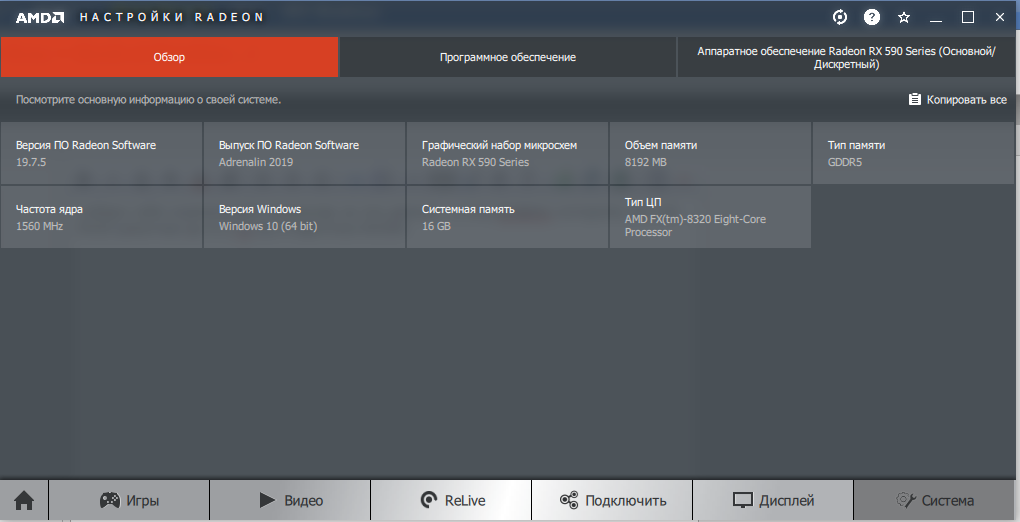This screenshot has height=522, width=1020.
Task: Open the Дисплей tab
Action: tap(773, 501)
